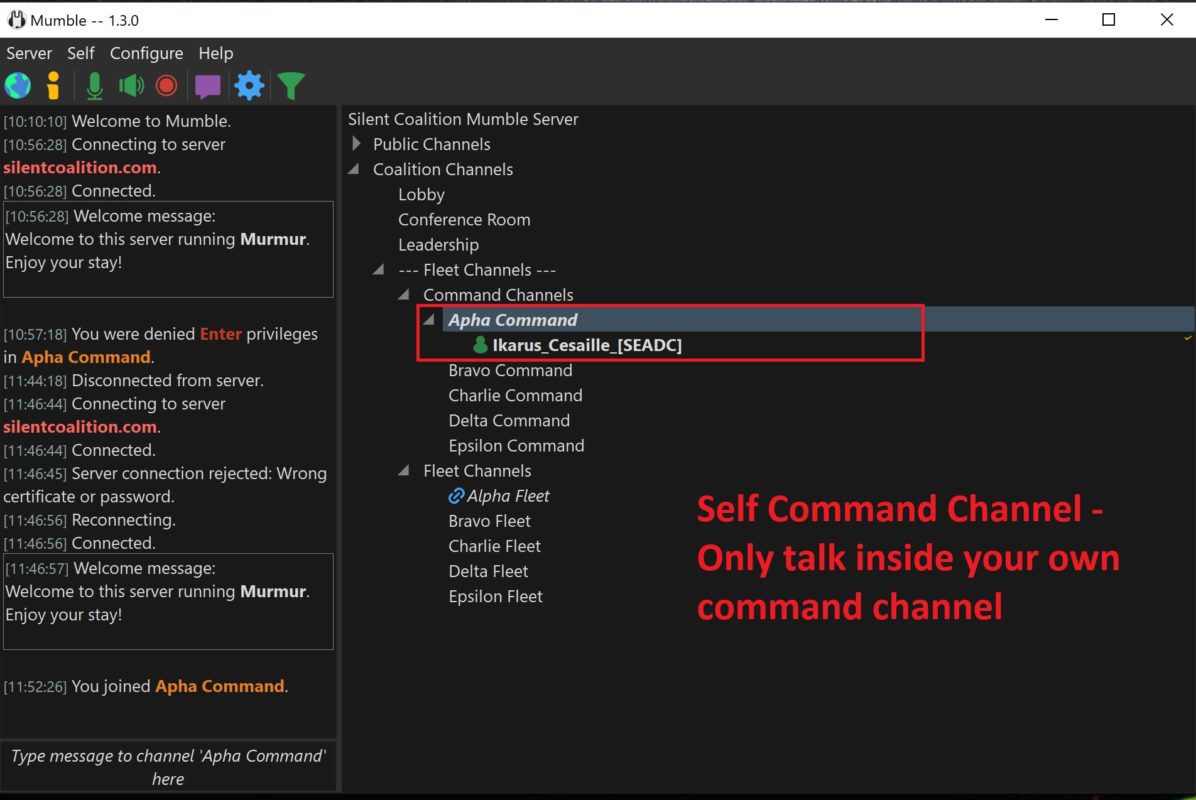This screenshot has width=1196, height=800.
Task: Select the Bravo Command channel
Action: (510, 370)
